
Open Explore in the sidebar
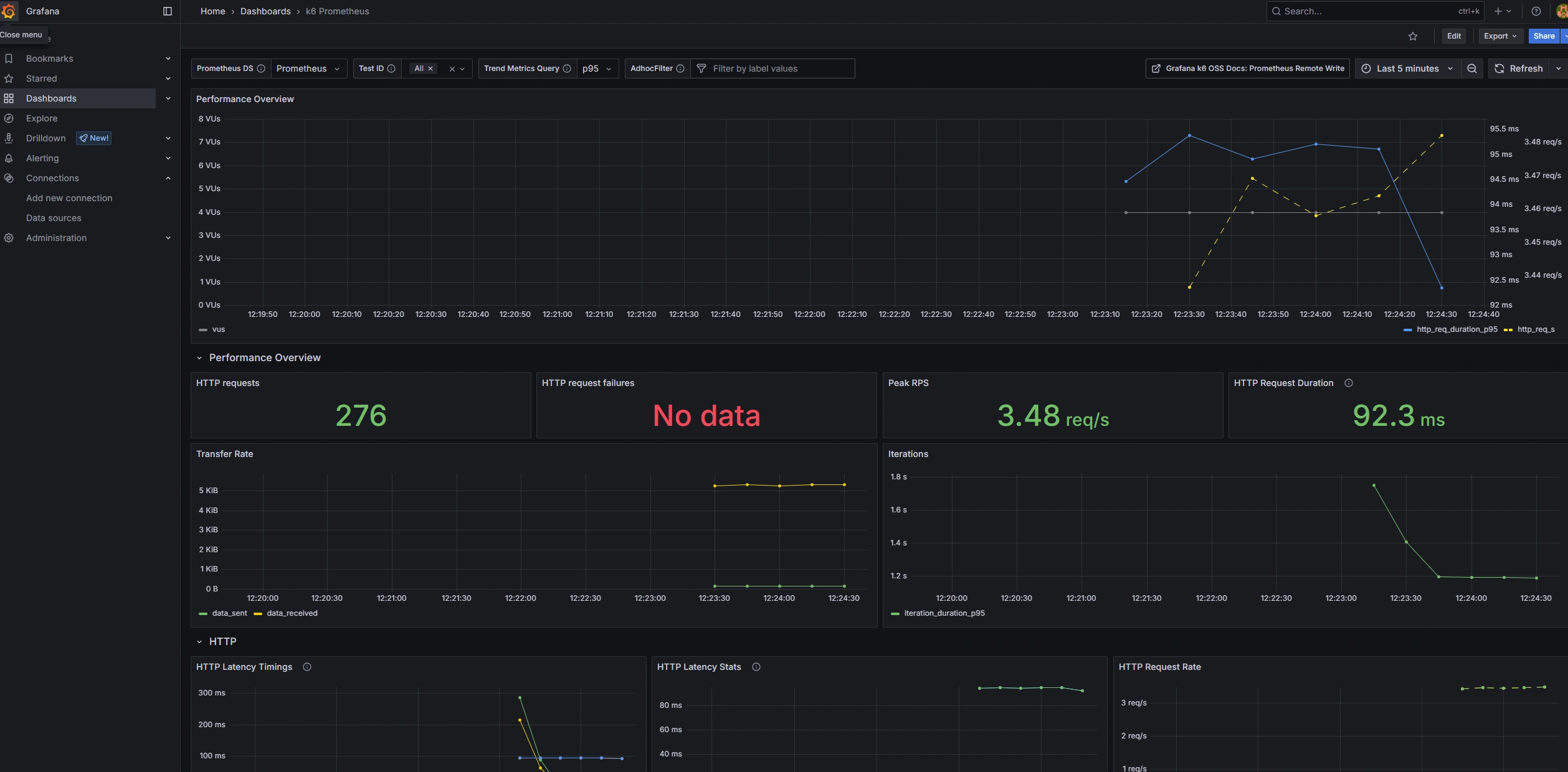tap(42, 118)
